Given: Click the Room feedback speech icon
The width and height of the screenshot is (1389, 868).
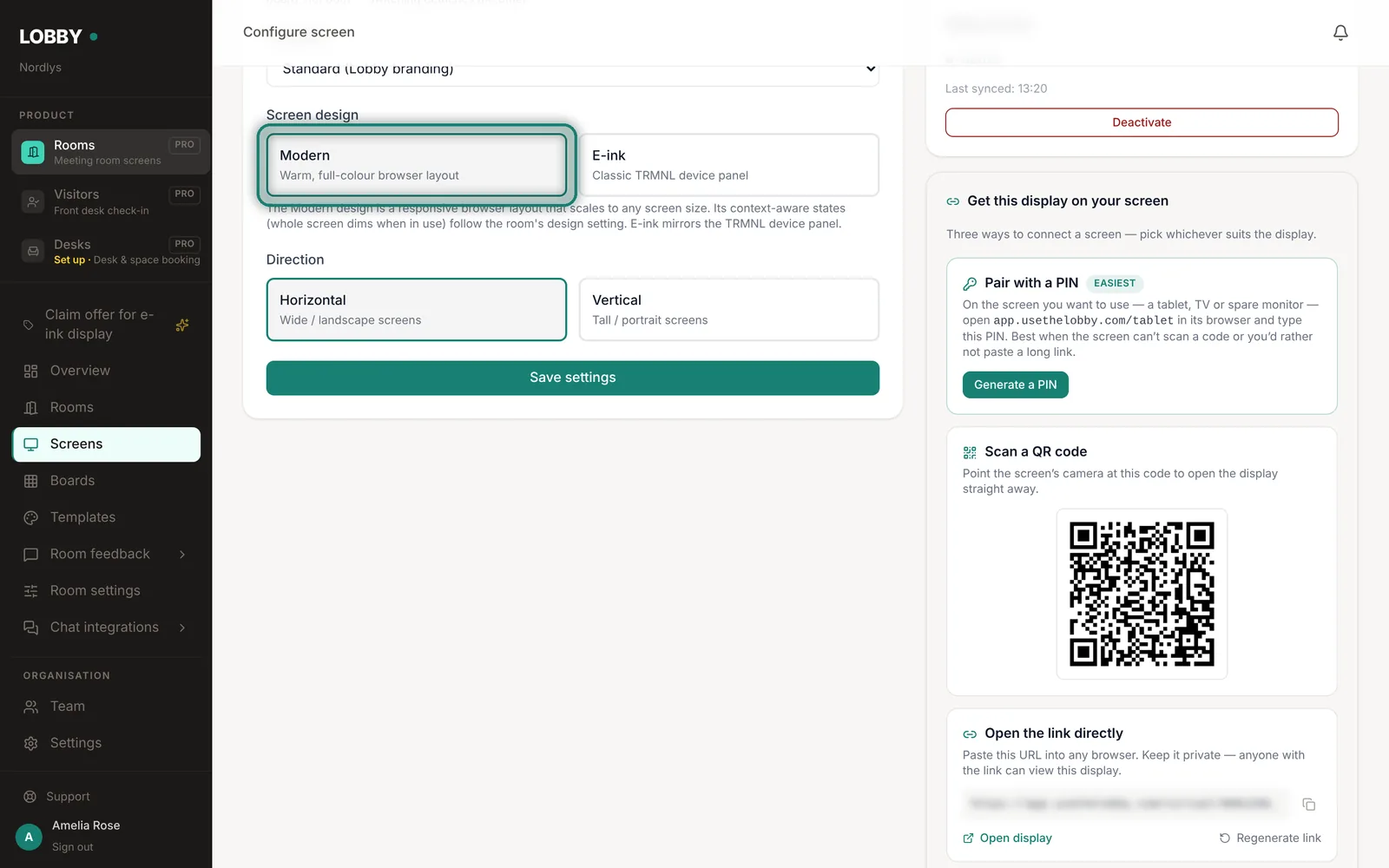Looking at the screenshot, I should click(31, 554).
